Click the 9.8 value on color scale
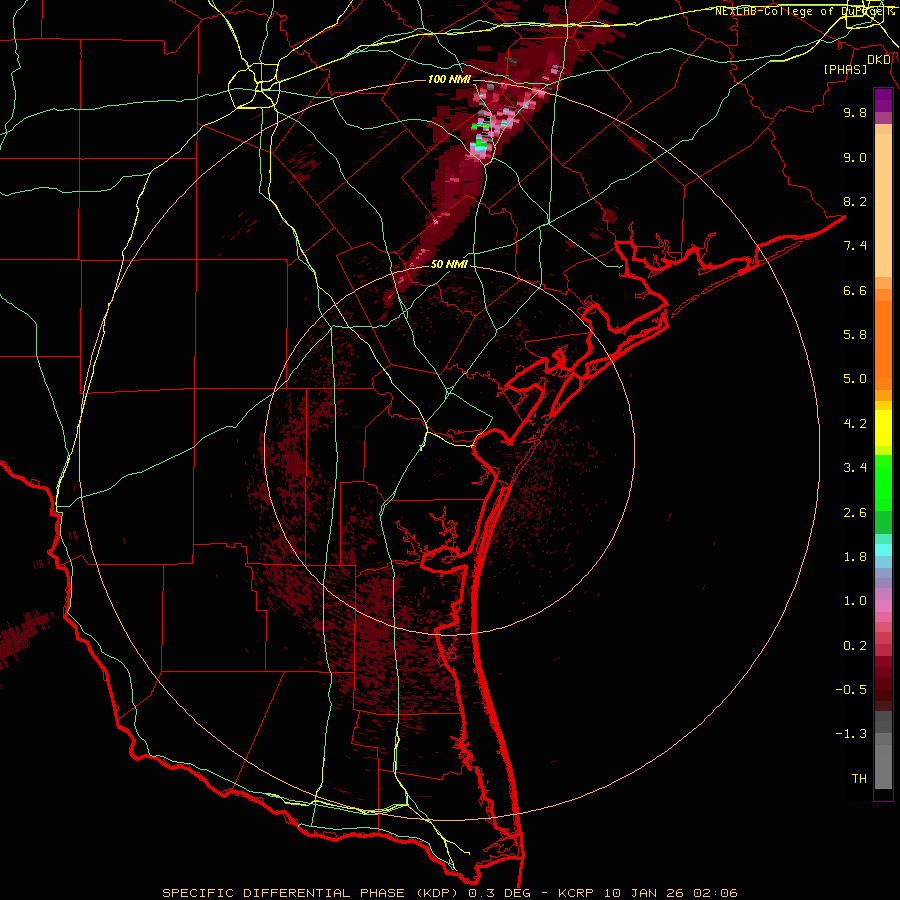 [x=855, y=112]
